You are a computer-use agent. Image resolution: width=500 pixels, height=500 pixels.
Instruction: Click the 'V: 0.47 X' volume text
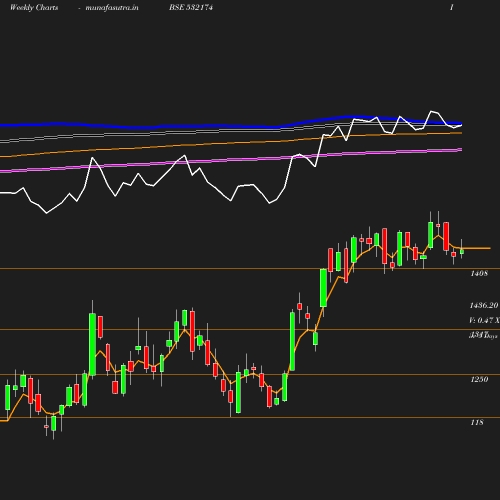coord(484,320)
